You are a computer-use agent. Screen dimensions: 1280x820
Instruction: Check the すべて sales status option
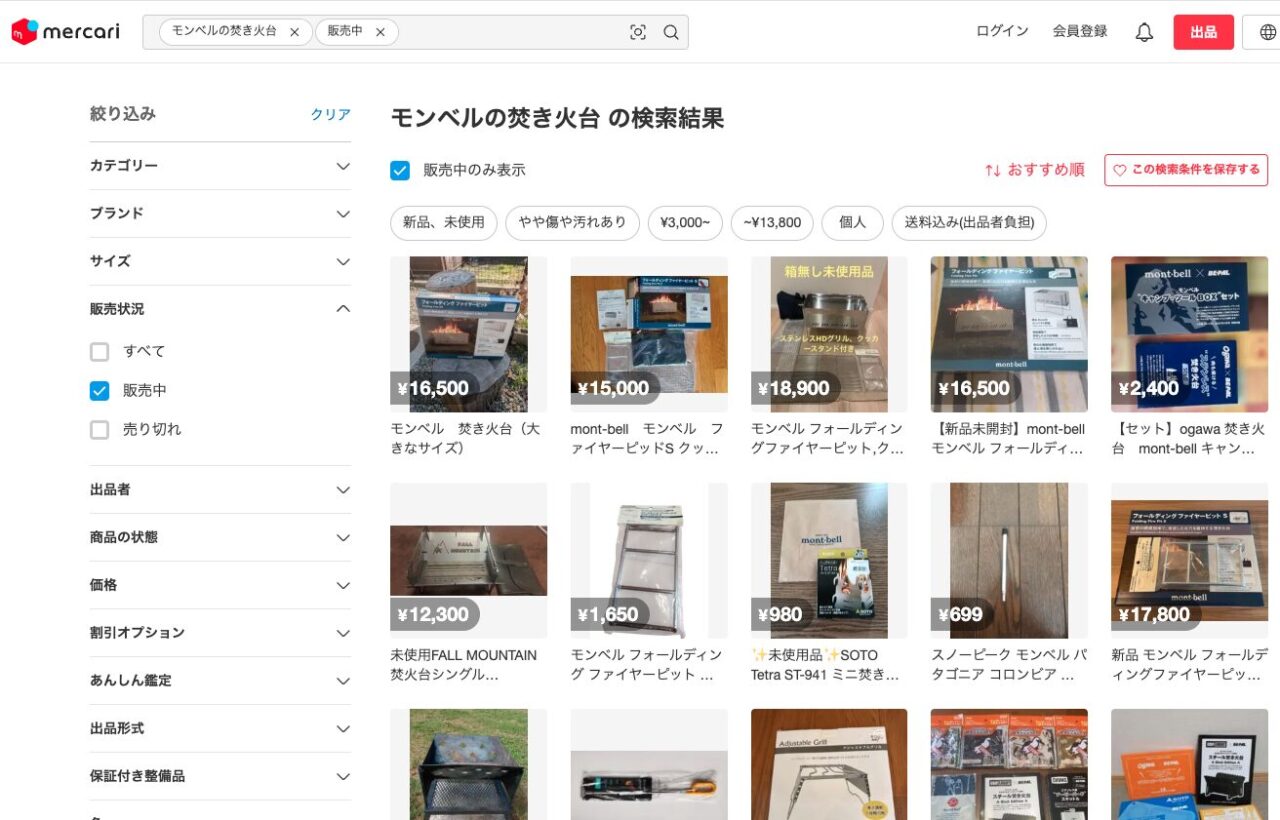pyautogui.click(x=99, y=352)
